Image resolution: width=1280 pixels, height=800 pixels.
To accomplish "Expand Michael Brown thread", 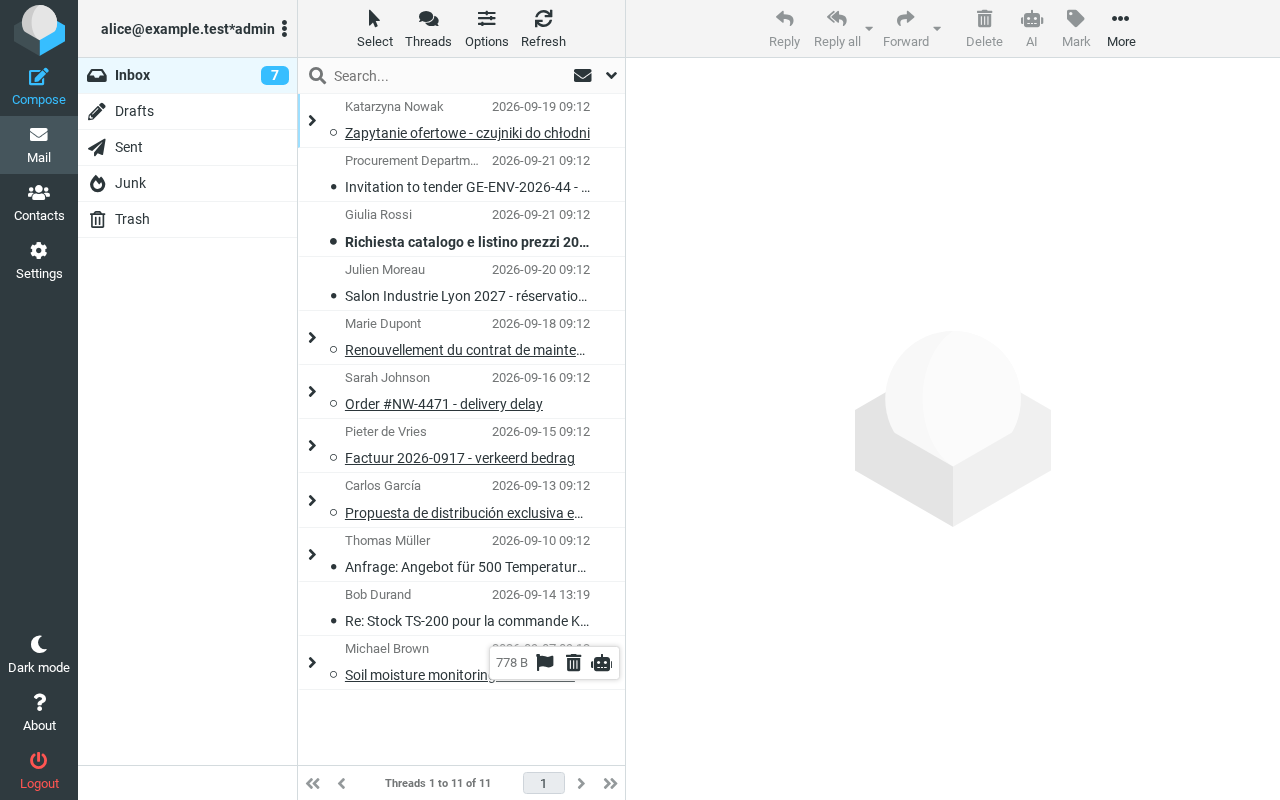I will (312, 663).
